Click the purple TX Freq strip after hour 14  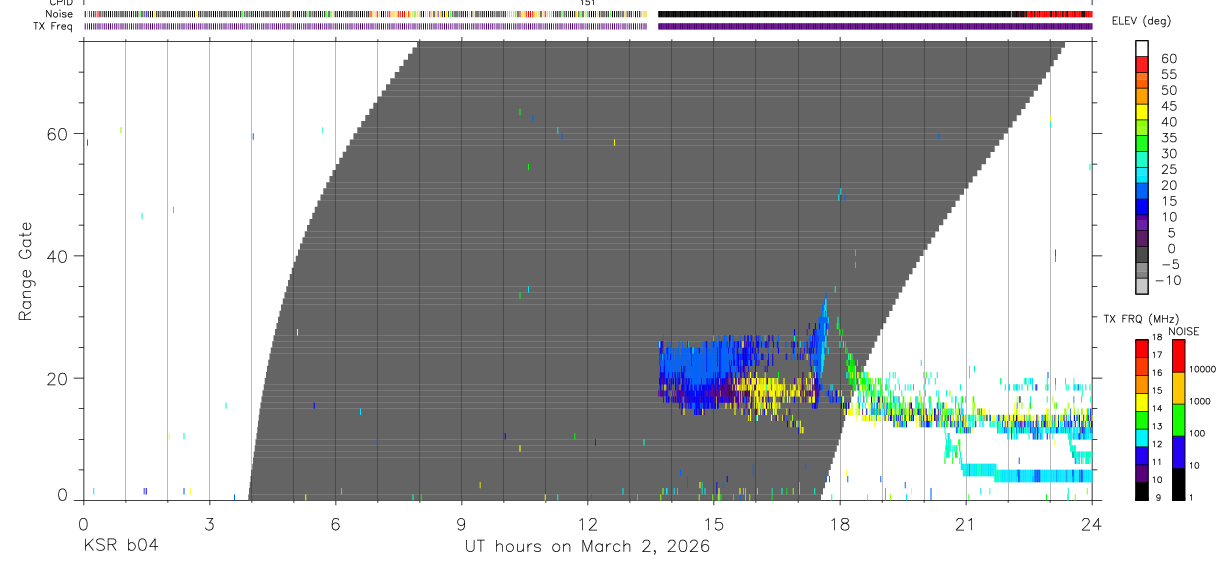click(x=875, y=26)
